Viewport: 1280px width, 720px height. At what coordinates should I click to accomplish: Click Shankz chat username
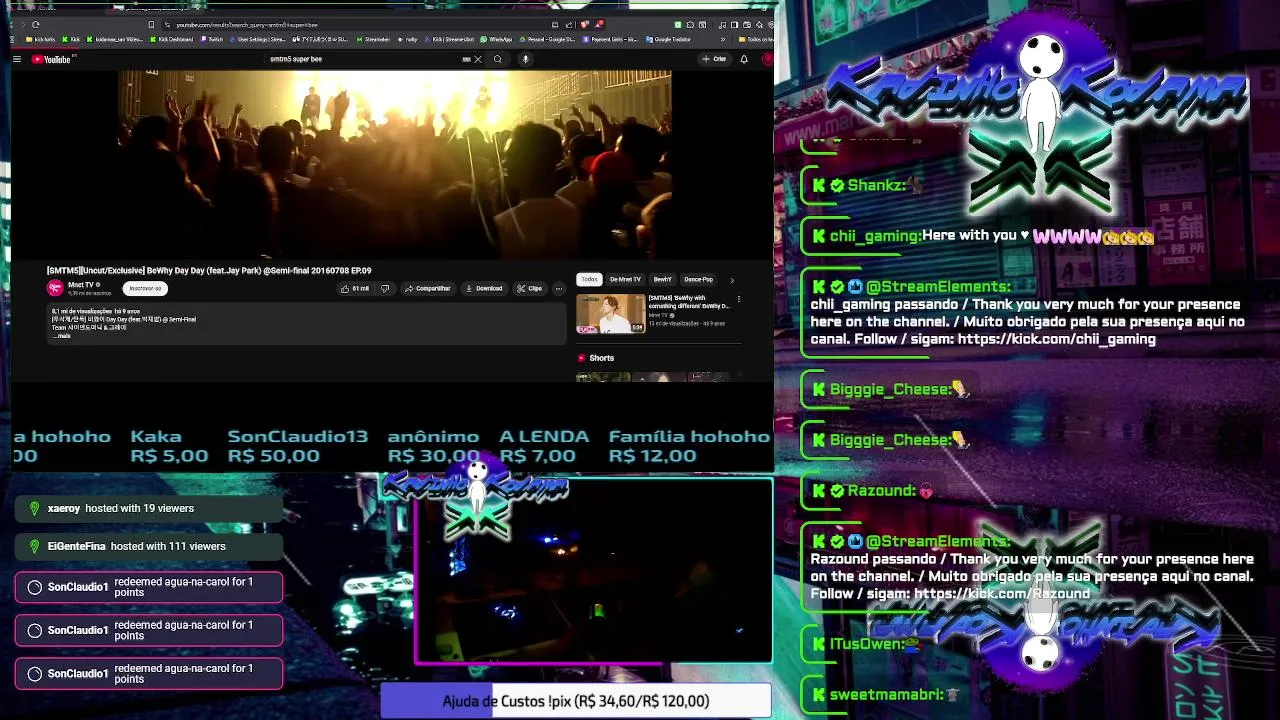pos(875,185)
